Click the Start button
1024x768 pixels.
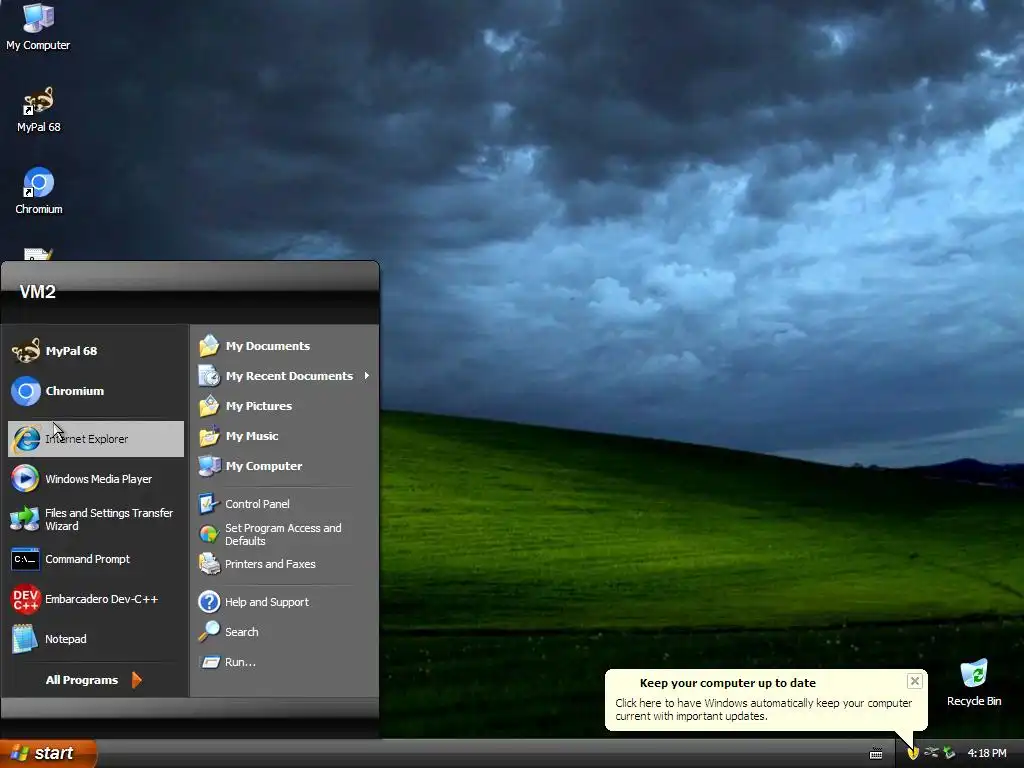48,753
